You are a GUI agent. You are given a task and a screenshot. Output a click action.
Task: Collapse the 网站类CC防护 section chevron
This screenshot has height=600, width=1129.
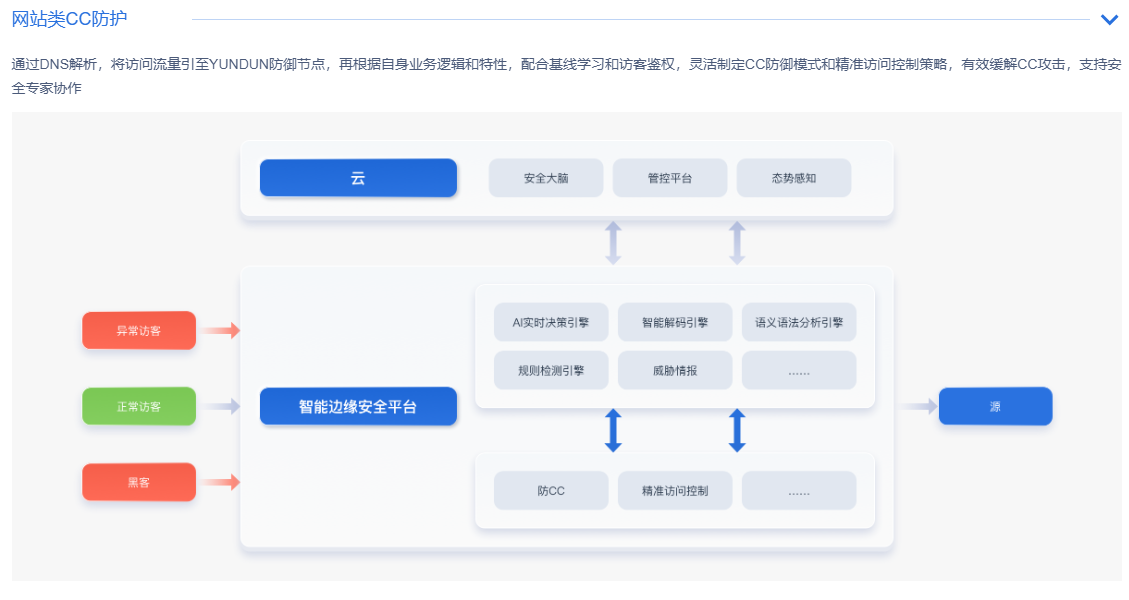coord(1110,19)
